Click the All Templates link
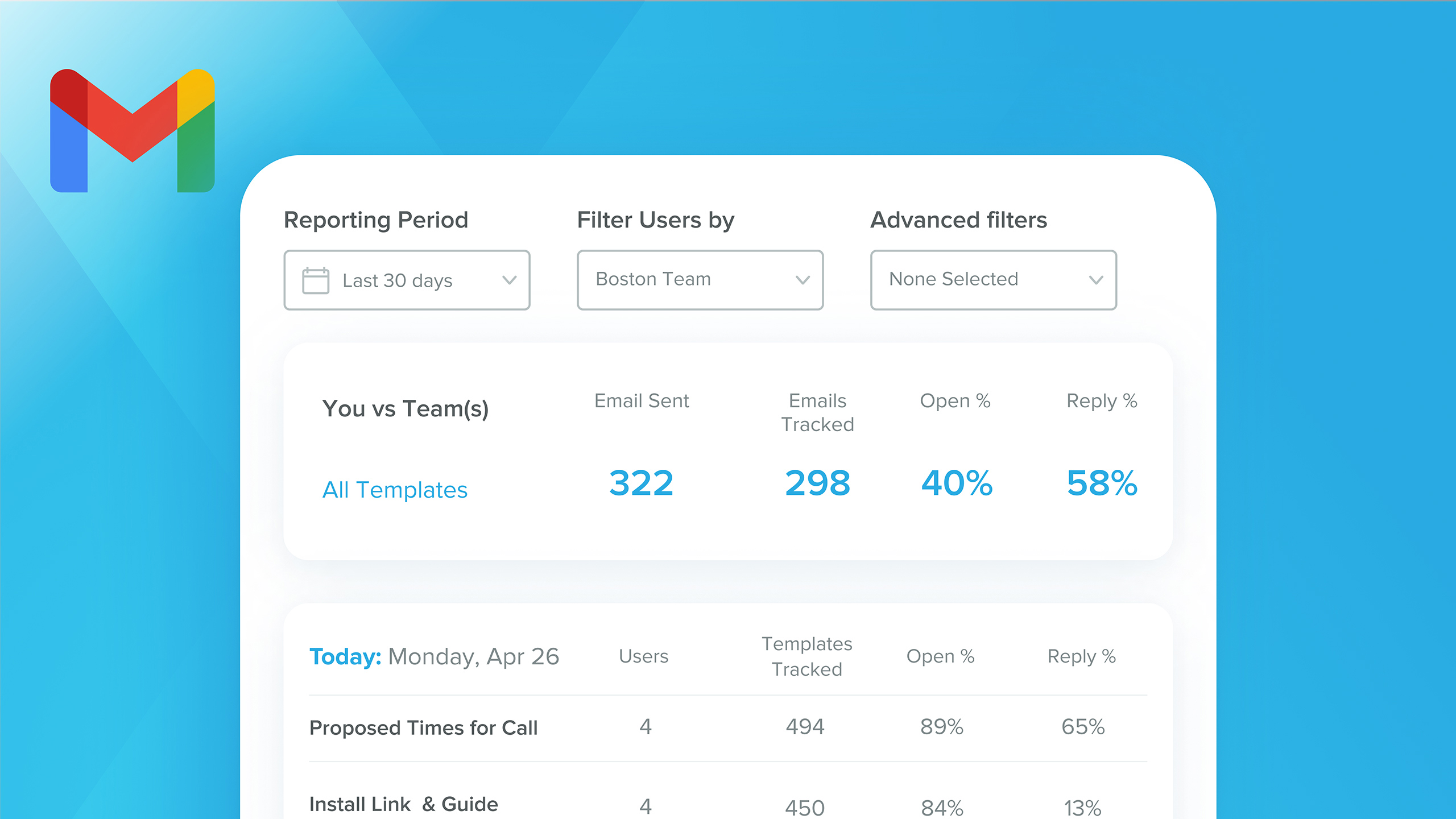The width and height of the screenshot is (1456, 819). 395,489
